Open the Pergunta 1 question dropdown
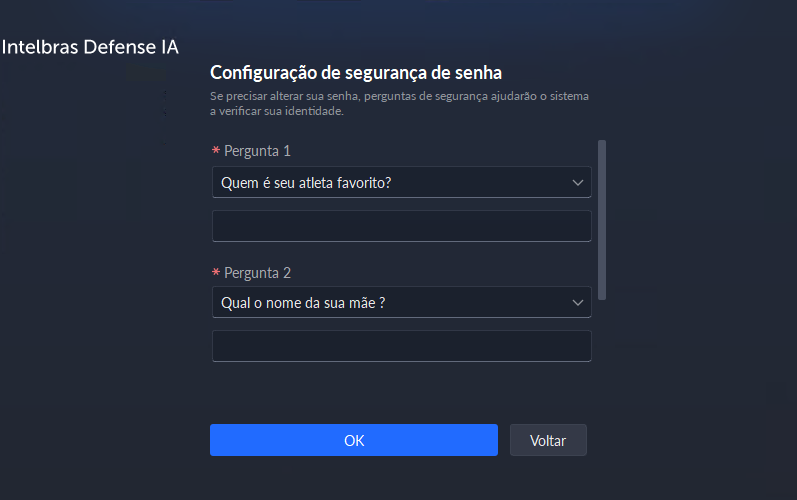Image resolution: width=797 pixels, height=500 pixels. click(x=401, y=183)
